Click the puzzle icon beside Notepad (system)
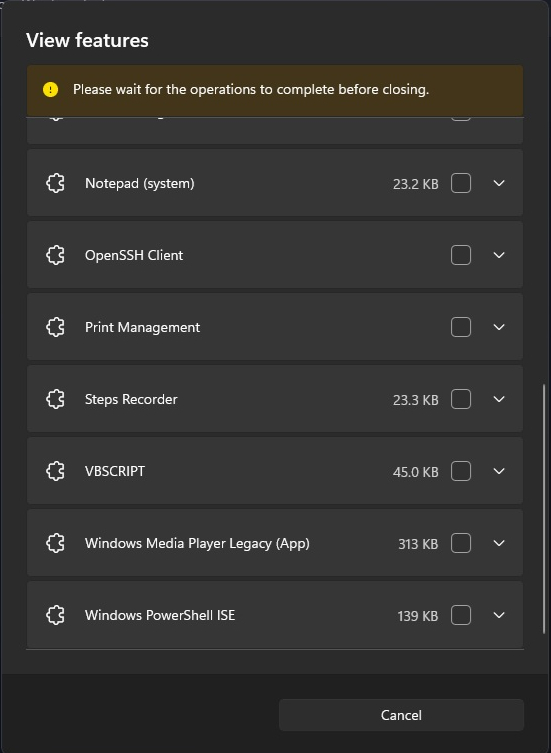Image resolution: width=551 pixels, height=753 pixels. 55,183
